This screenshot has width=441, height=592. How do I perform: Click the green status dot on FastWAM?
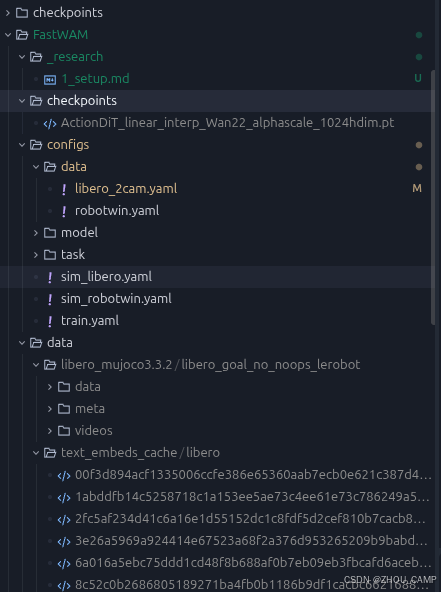[419, 35]
